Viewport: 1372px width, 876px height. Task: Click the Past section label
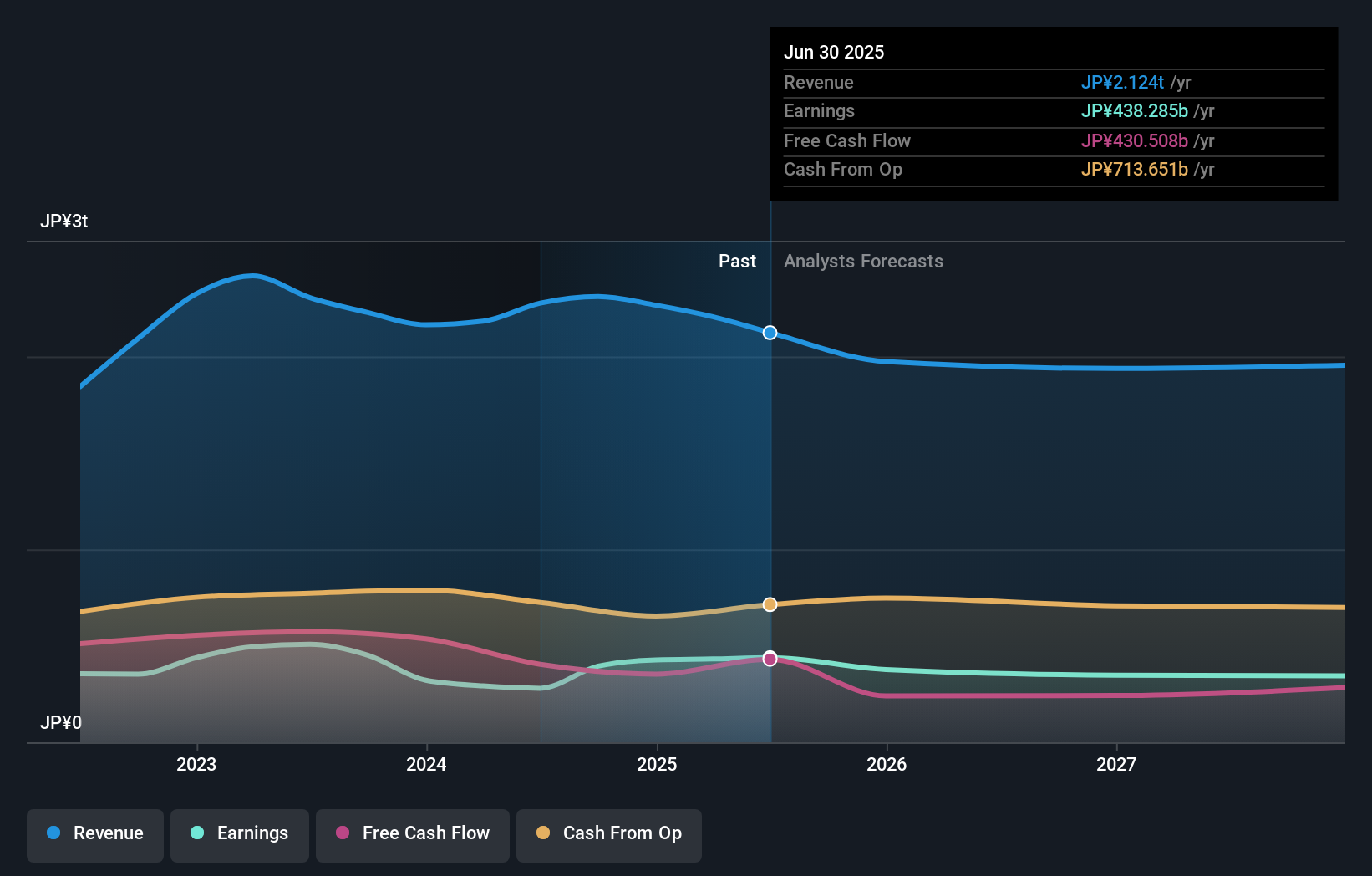(737, 262)
